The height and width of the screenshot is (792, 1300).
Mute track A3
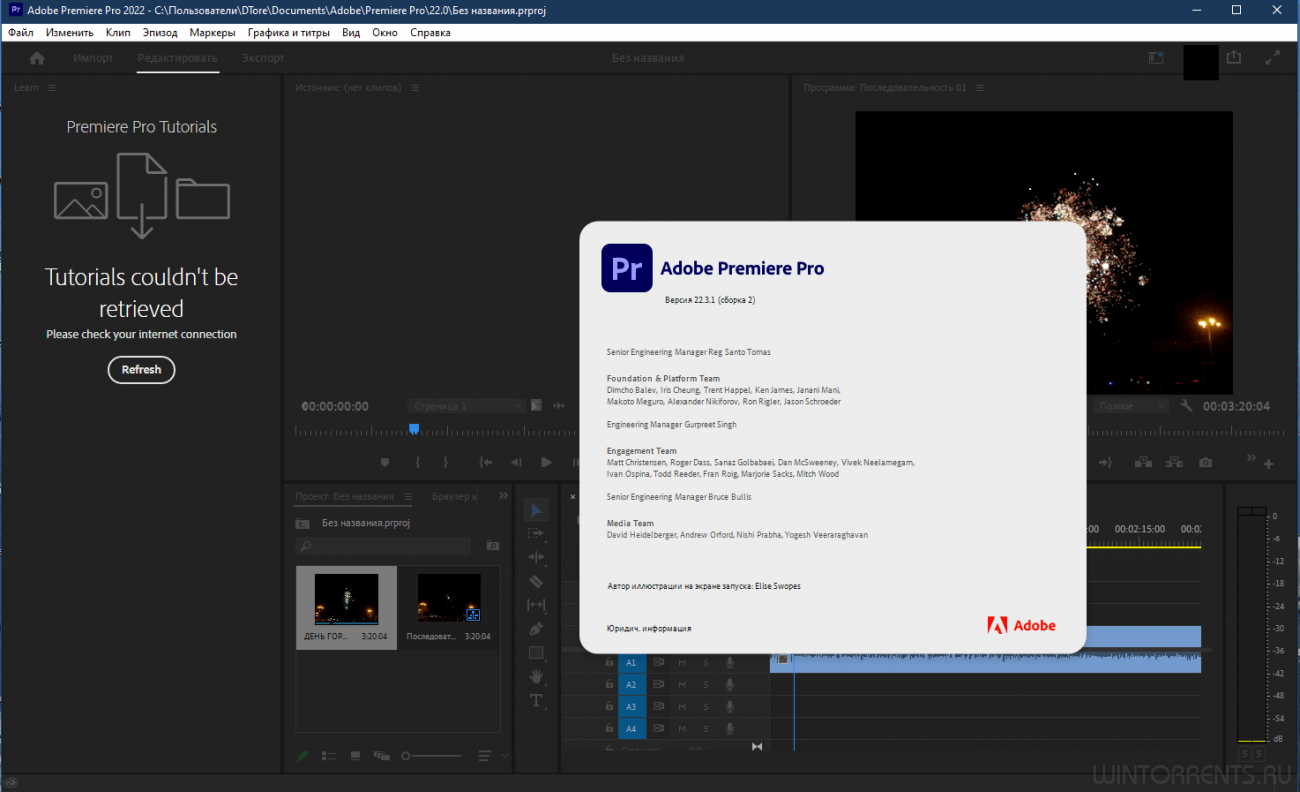pos(682,706)
